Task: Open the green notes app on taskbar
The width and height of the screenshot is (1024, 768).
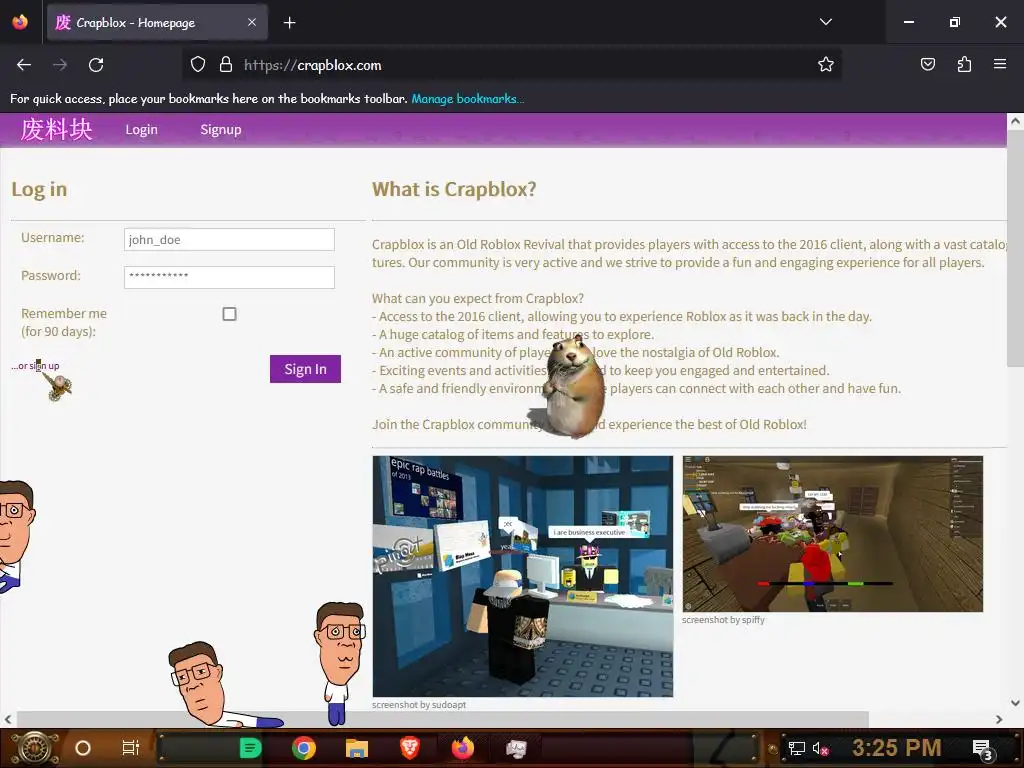Action: pyautogui.click(x=251, y=748)
